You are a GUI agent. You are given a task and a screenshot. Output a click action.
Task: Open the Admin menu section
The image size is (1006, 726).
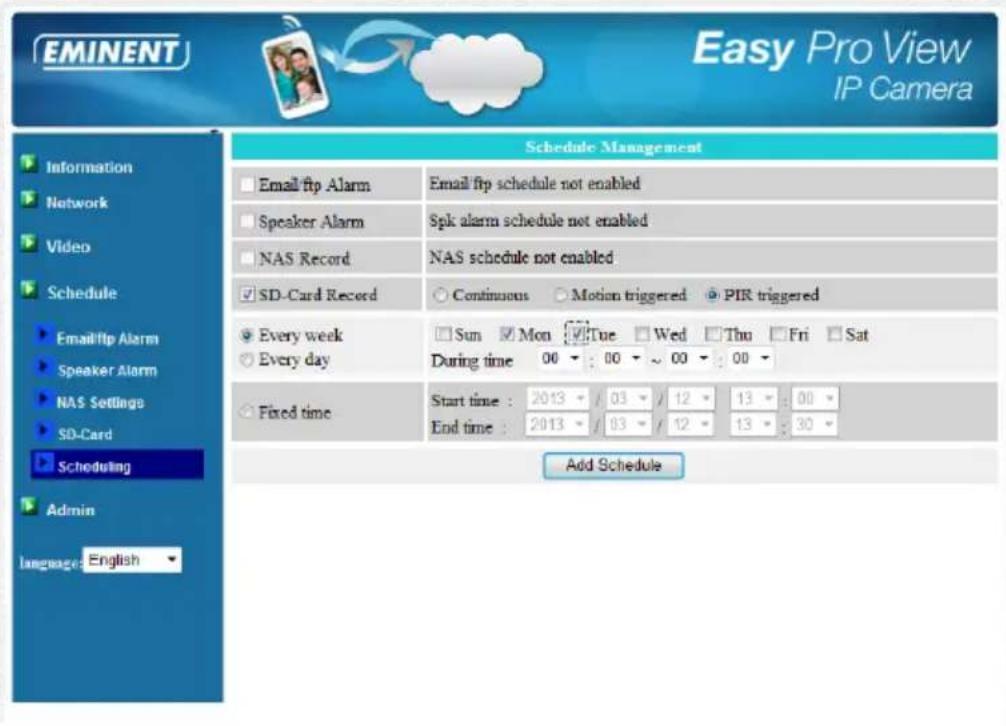pyautogui.click(x=70, y=511)
